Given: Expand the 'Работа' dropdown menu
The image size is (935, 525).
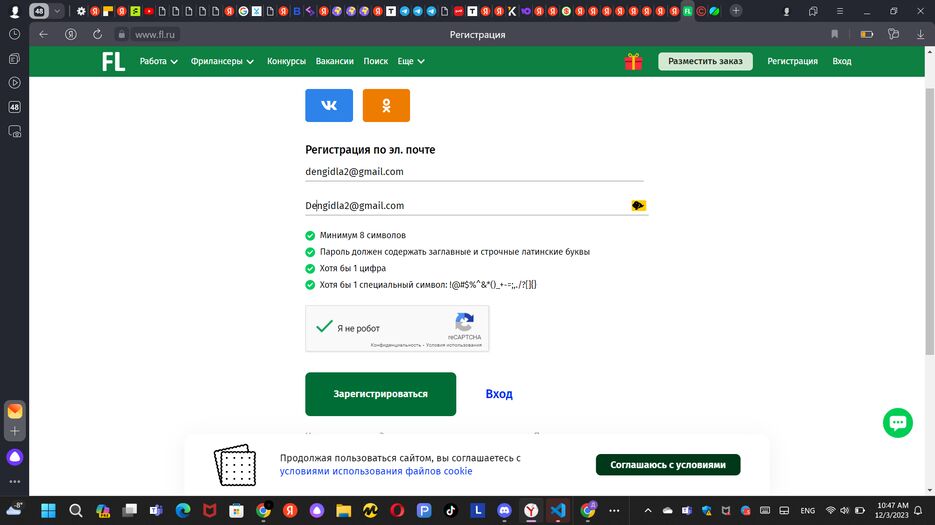Looking at the screenshot, I should (158, 61).
